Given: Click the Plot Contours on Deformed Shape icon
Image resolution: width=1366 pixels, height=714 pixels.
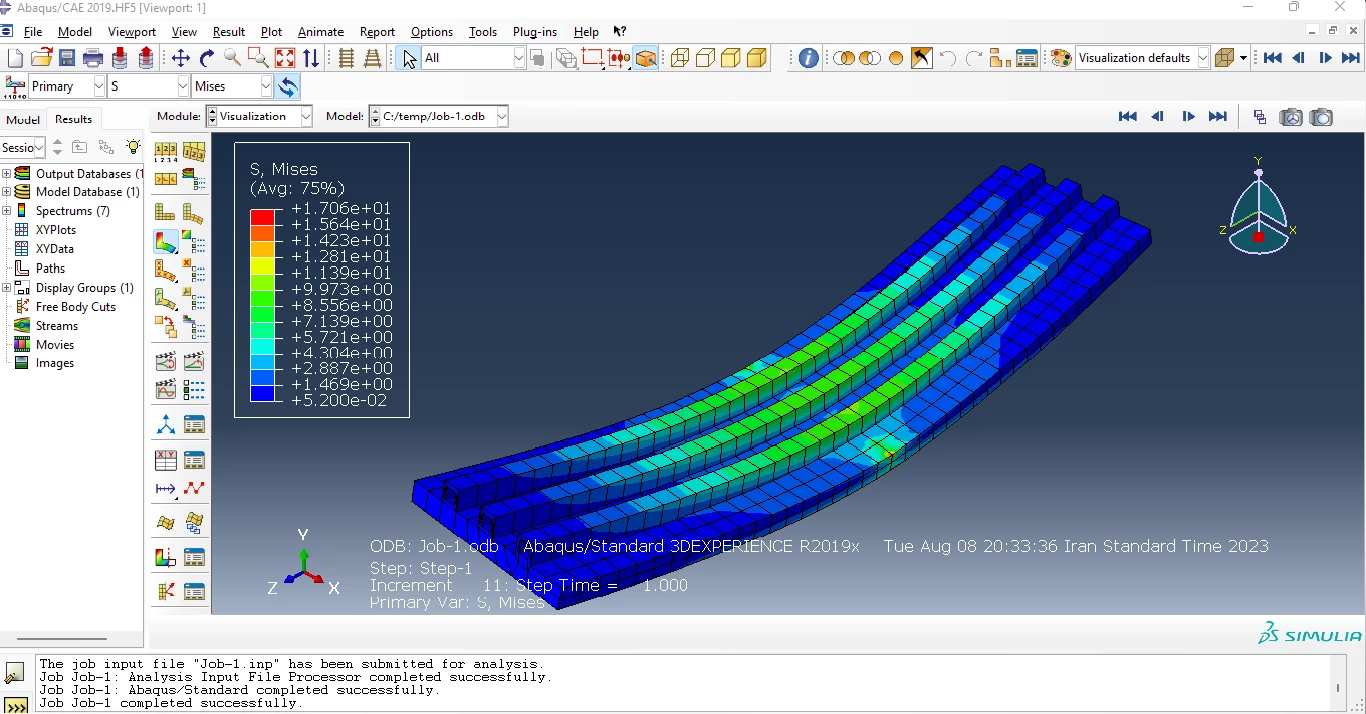Looking at the screenshot, I should 165,242.
